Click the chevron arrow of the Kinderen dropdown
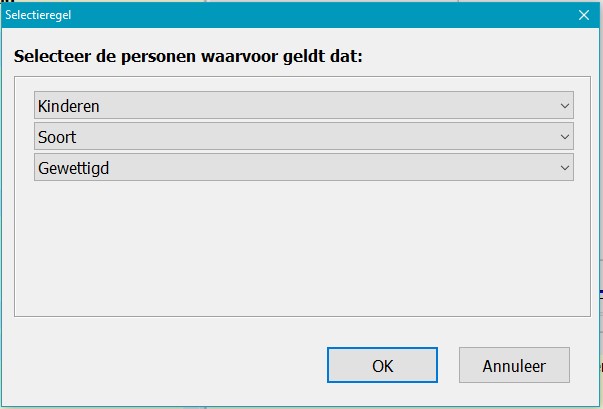Screen dimensions: 603x409 (x=565, y=105)
